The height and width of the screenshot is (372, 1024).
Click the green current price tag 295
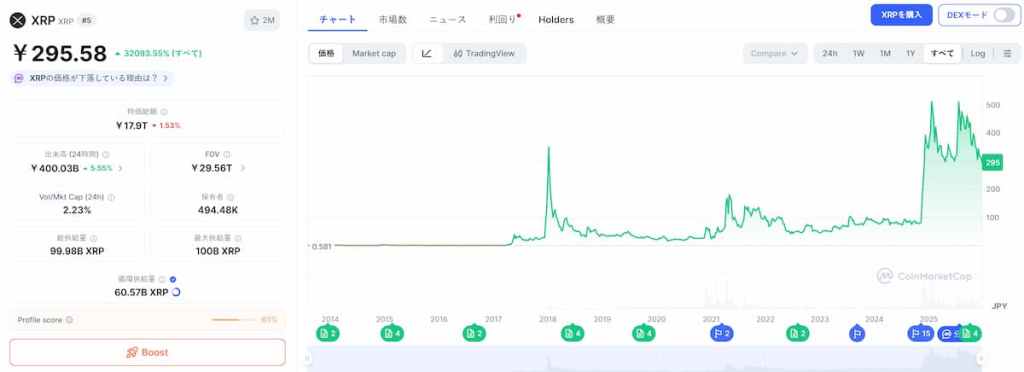993,163
